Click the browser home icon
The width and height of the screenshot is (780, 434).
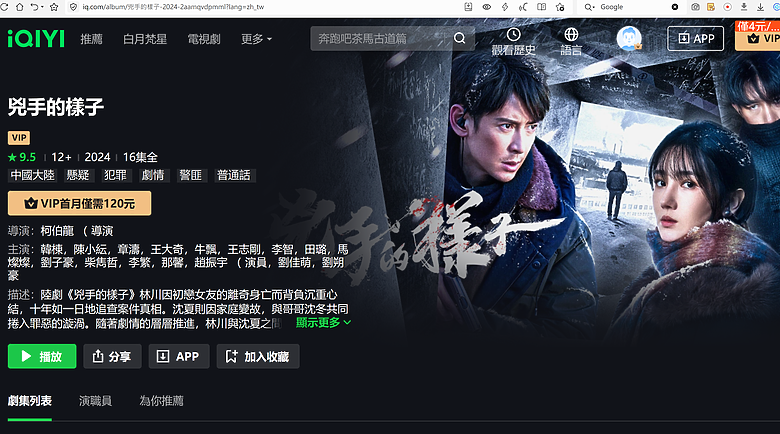click(19, 7)
